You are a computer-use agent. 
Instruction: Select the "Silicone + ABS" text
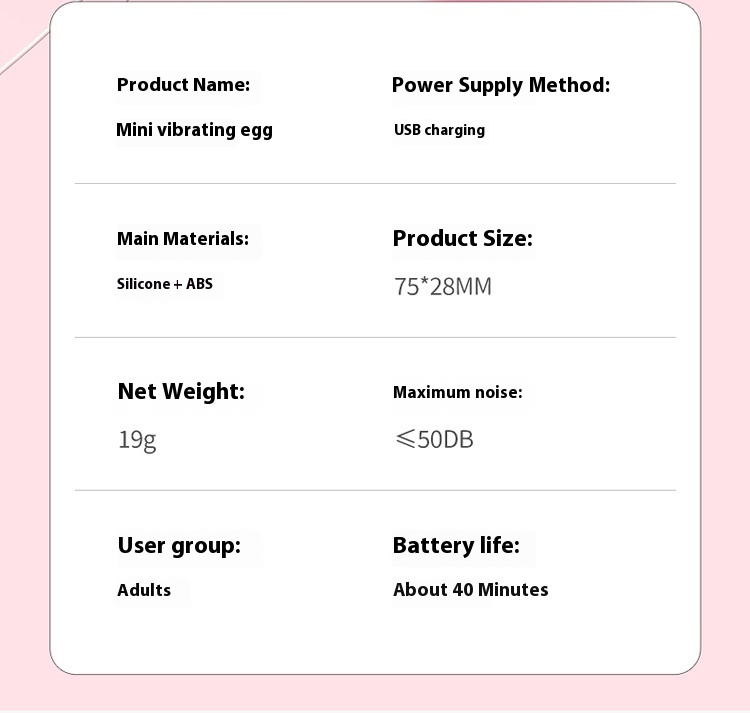(x=165, y=284)
